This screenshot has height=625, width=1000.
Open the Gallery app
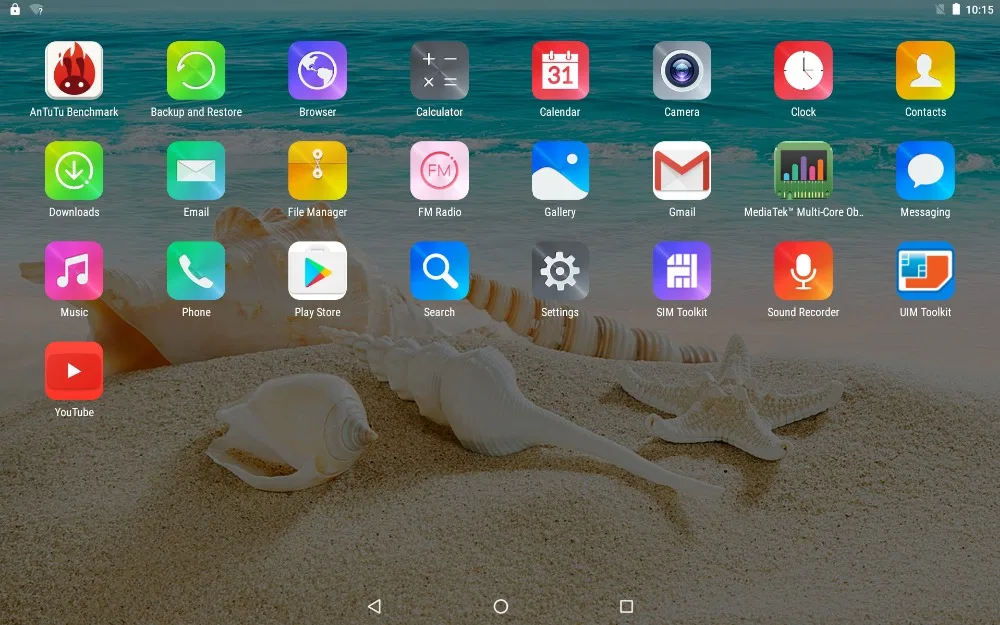tap(560, 171)
